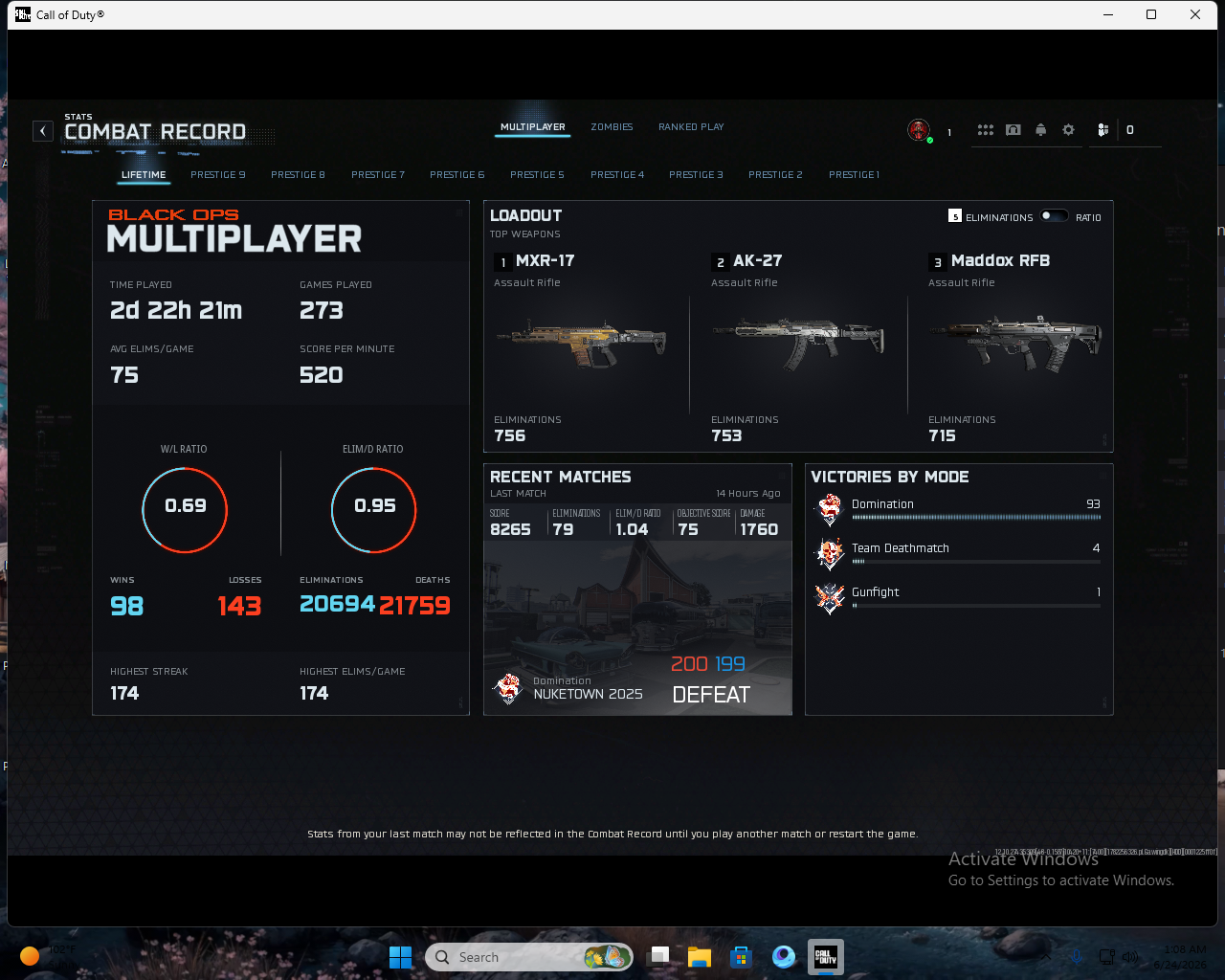Select the Prestige 4 tab
The height and width of the screenshot is (980, 1225).
[x=617, y=175]
